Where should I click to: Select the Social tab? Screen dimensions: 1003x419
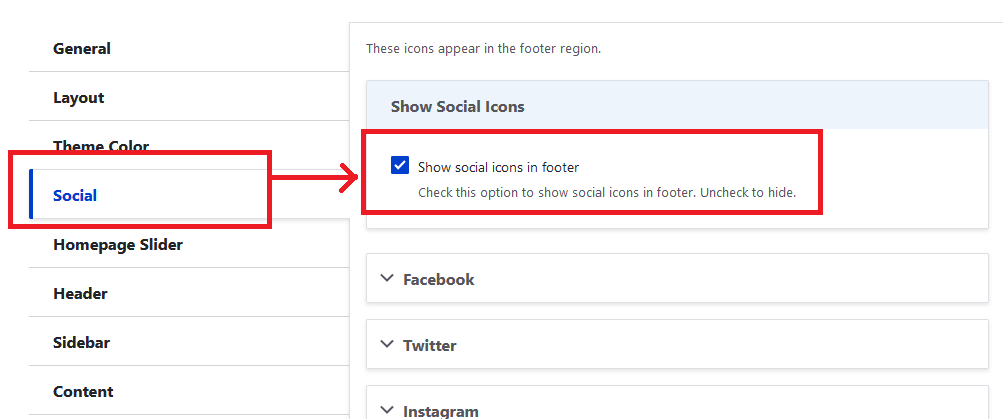coord(75,195)
